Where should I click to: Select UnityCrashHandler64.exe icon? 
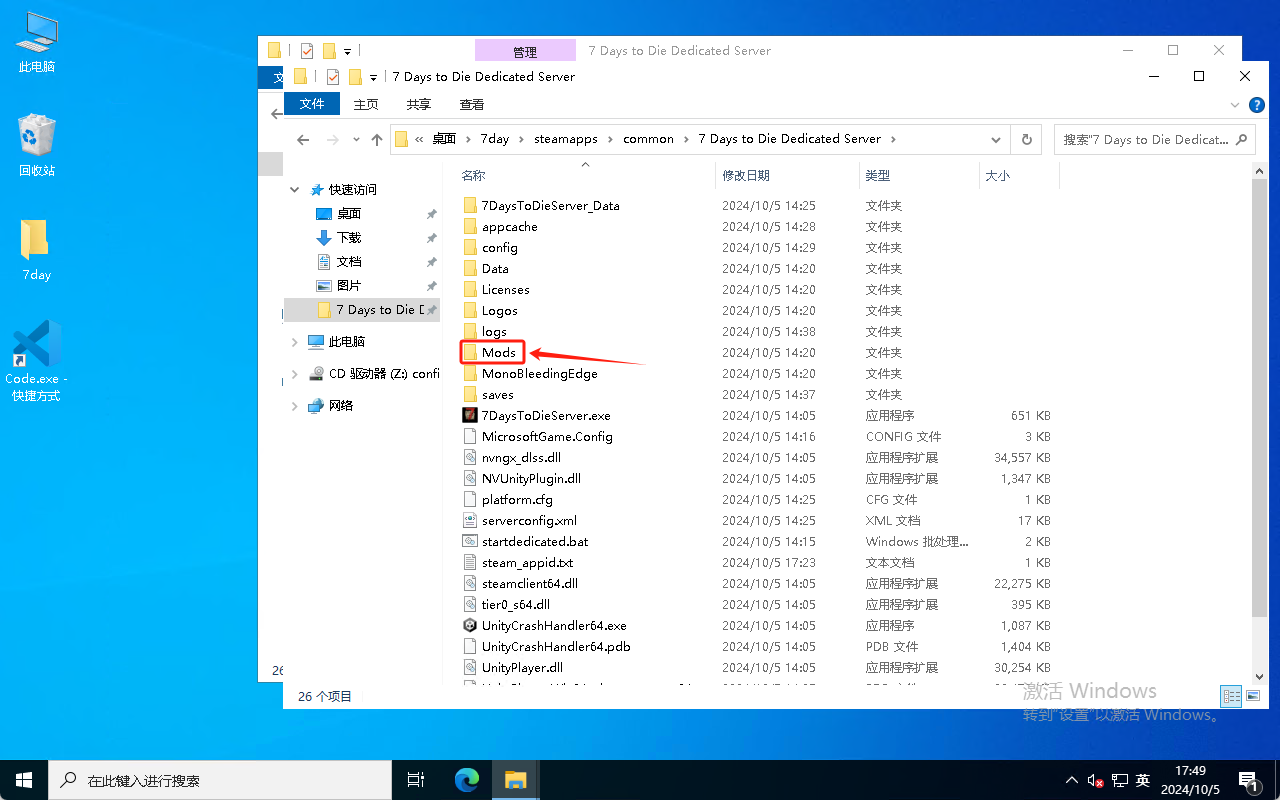(x=470, y=625)
